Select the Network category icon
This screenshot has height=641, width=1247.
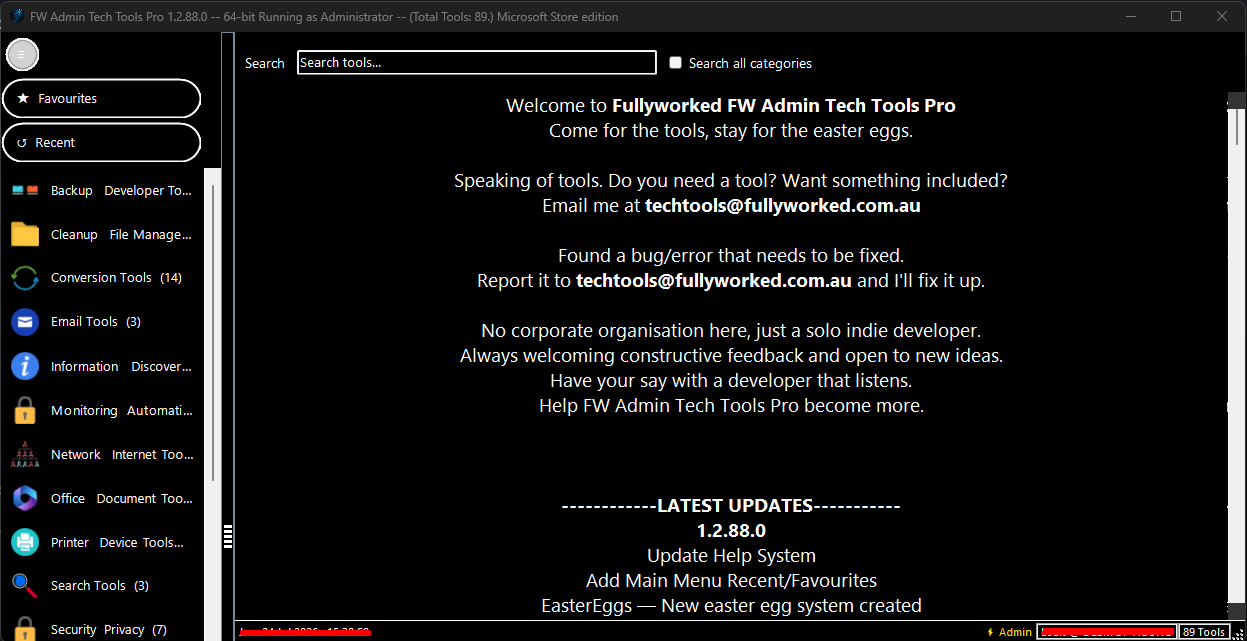[25, 454]
